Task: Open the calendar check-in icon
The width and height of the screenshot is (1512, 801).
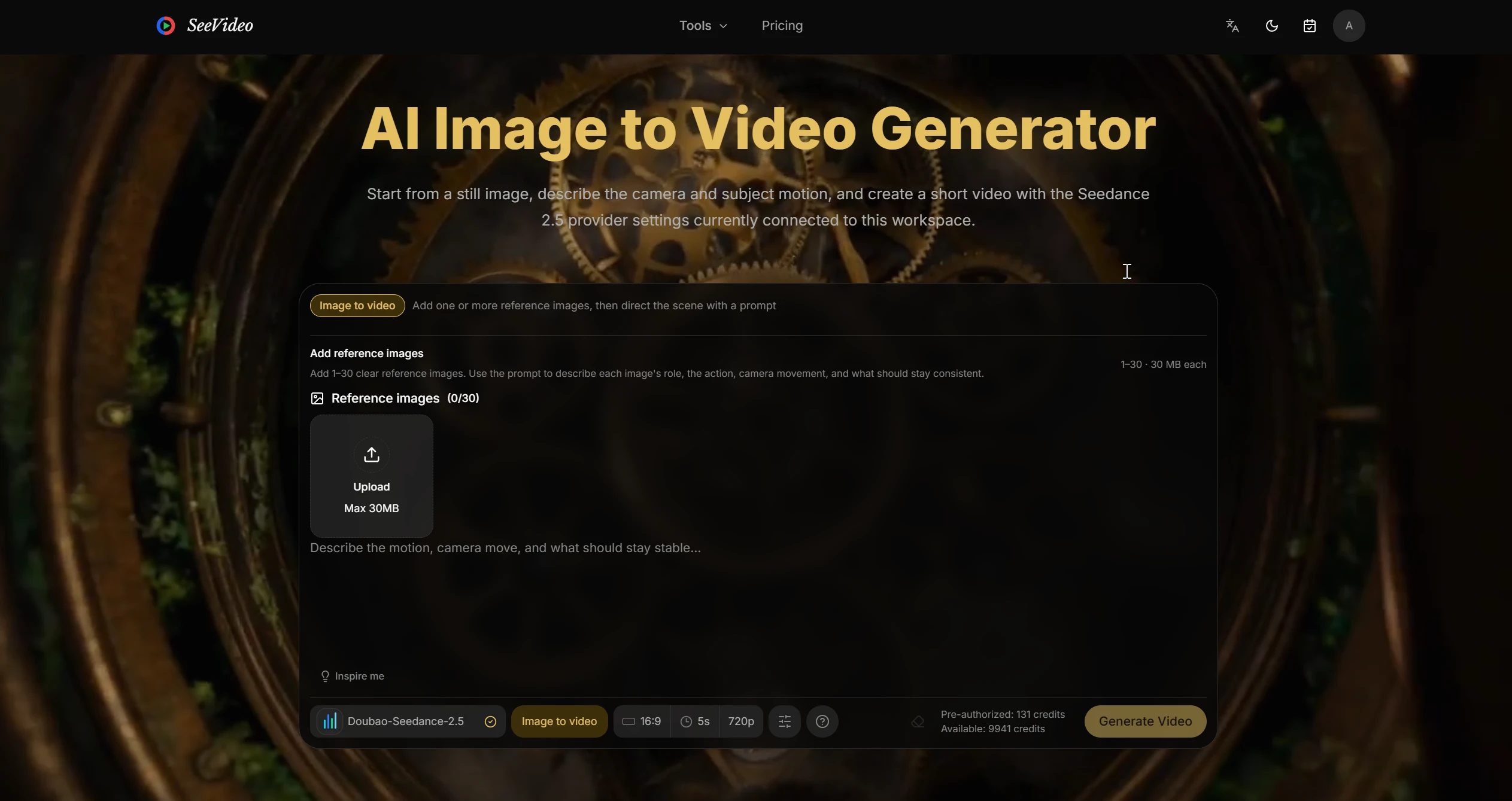Action: 1310,26
